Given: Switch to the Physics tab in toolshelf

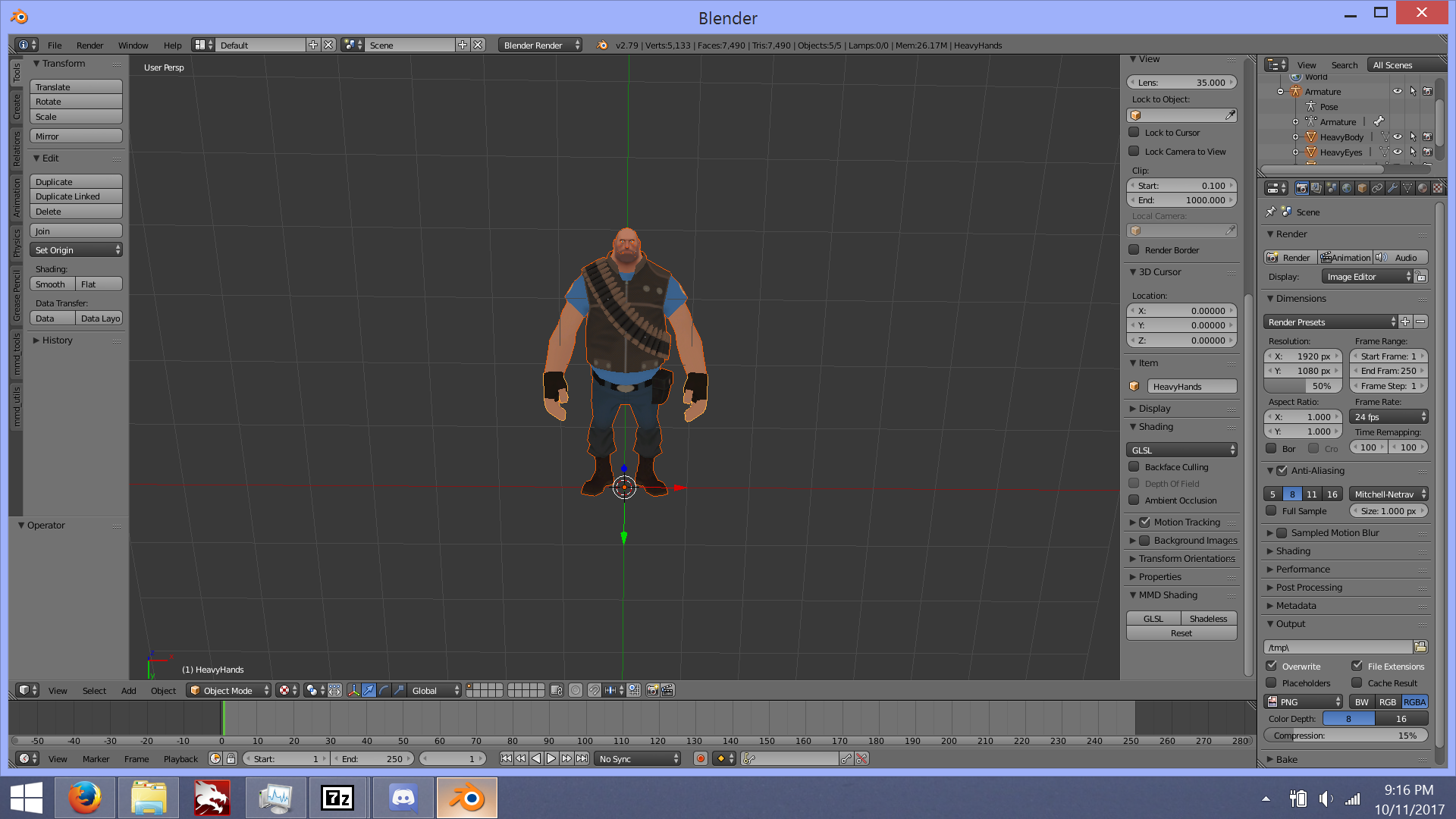Looking at the screenshot, I should pos(17,243).
